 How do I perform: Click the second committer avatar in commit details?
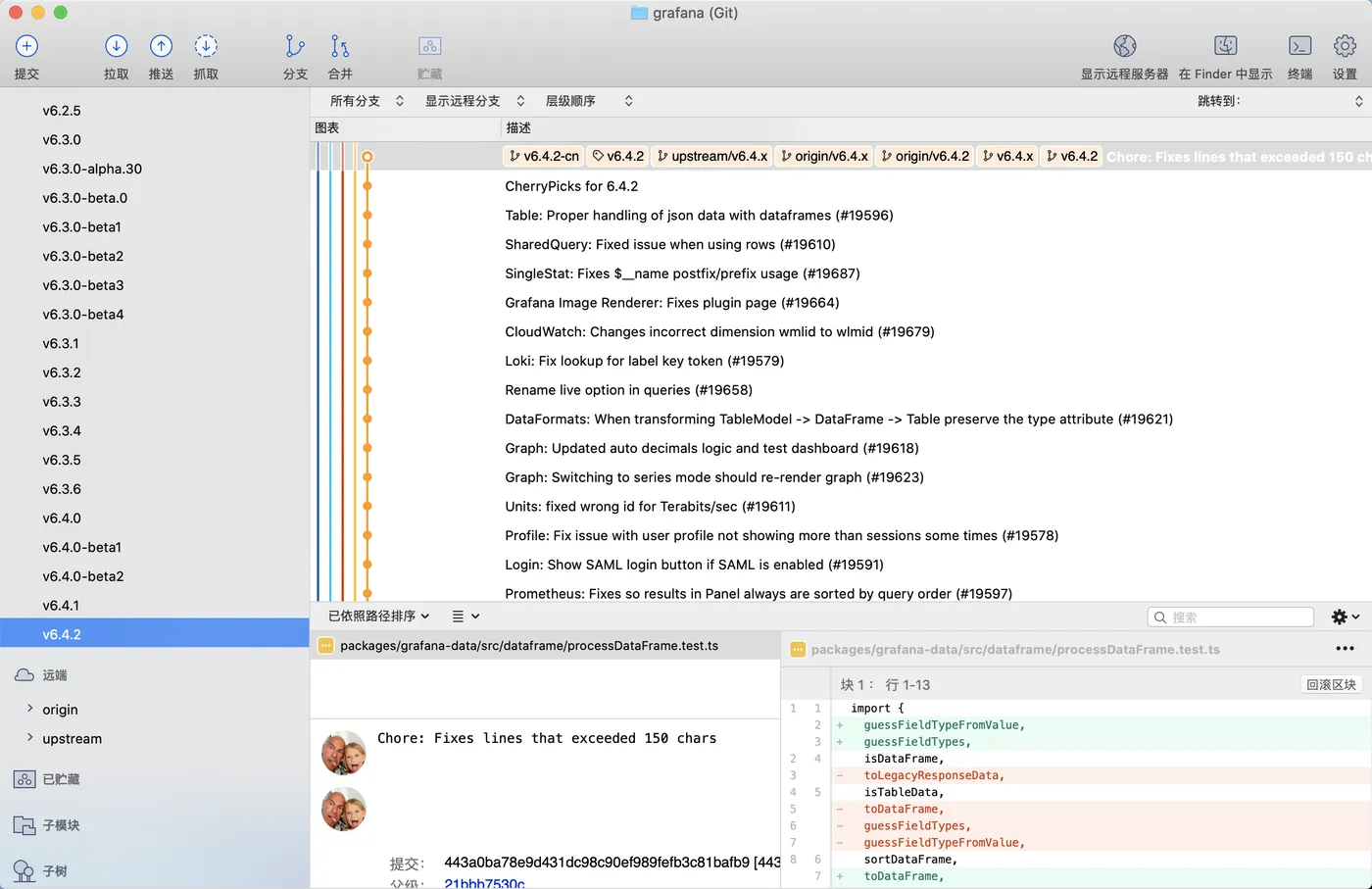(344, 810)
